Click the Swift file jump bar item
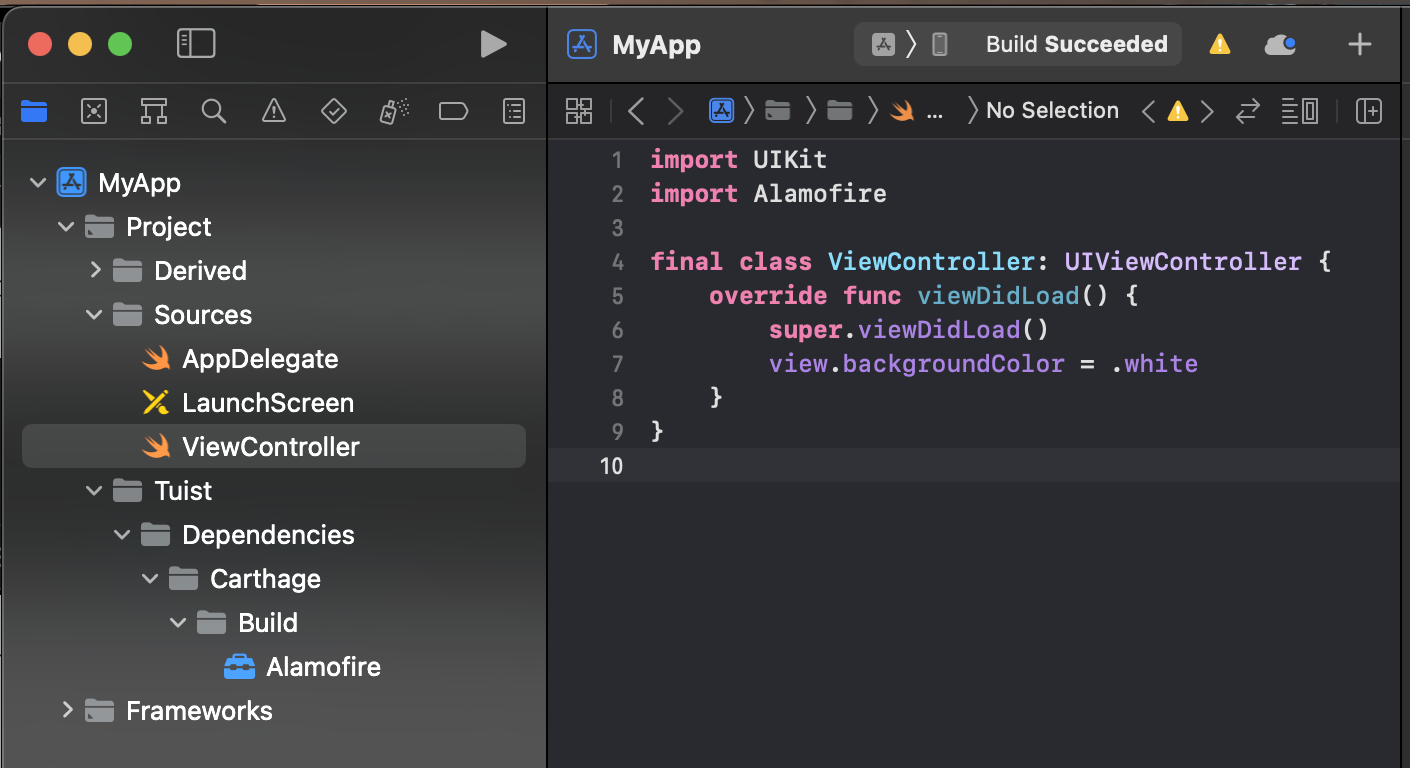 (916, 111)
